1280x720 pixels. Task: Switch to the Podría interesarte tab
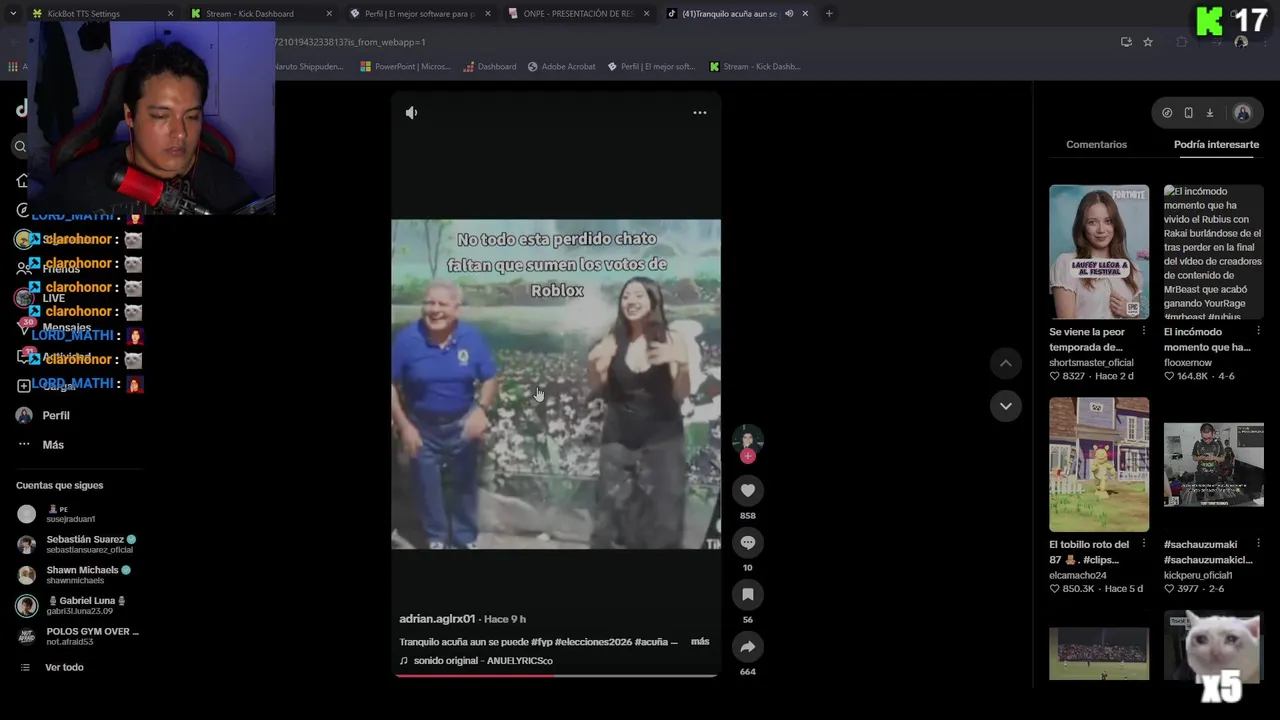tap(1216, 145)
